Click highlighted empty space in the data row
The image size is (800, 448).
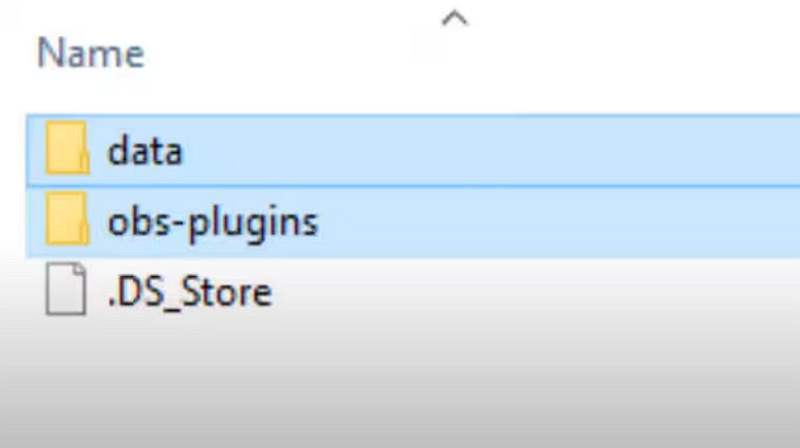point(490,150)
